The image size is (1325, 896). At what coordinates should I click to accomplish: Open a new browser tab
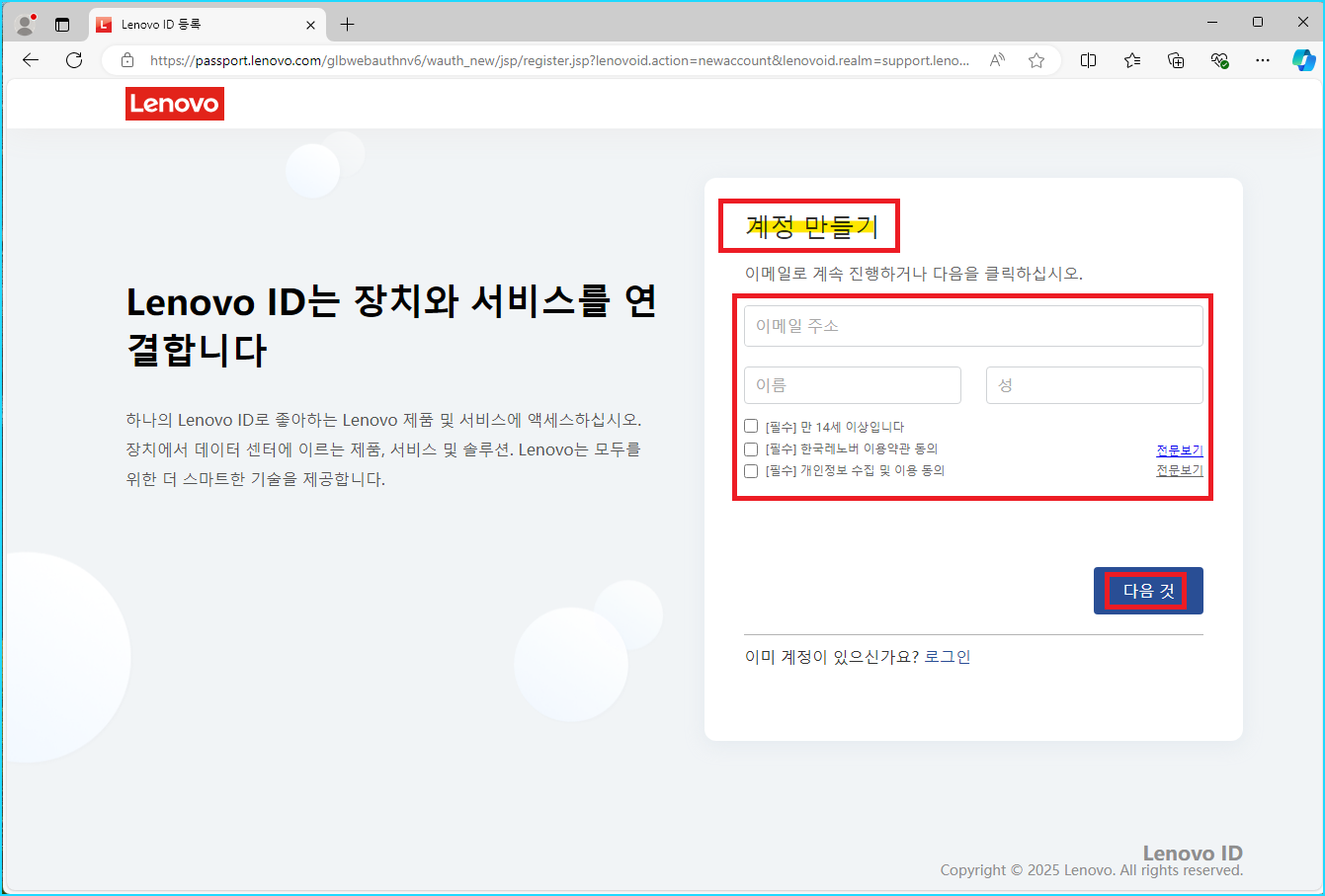347,25
